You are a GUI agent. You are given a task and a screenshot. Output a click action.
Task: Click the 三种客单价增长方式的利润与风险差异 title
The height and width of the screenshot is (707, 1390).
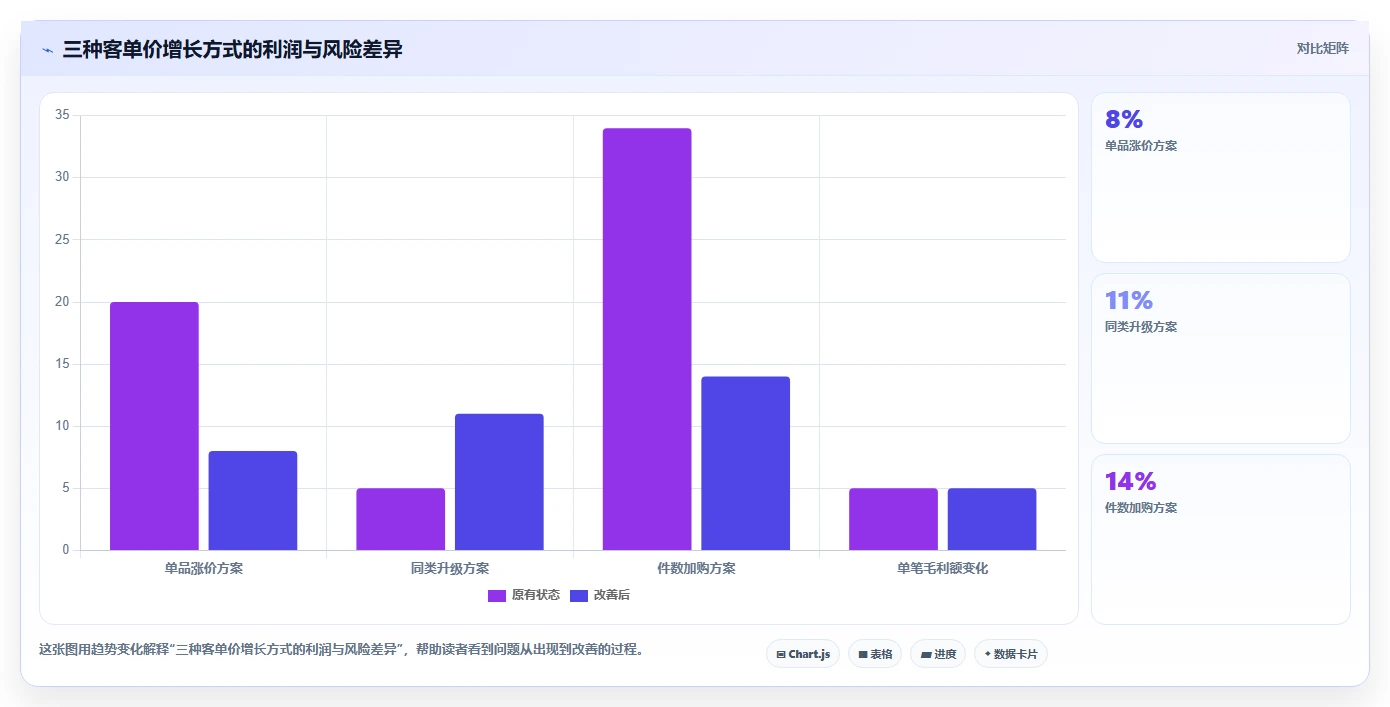click(x=233, y=49)
